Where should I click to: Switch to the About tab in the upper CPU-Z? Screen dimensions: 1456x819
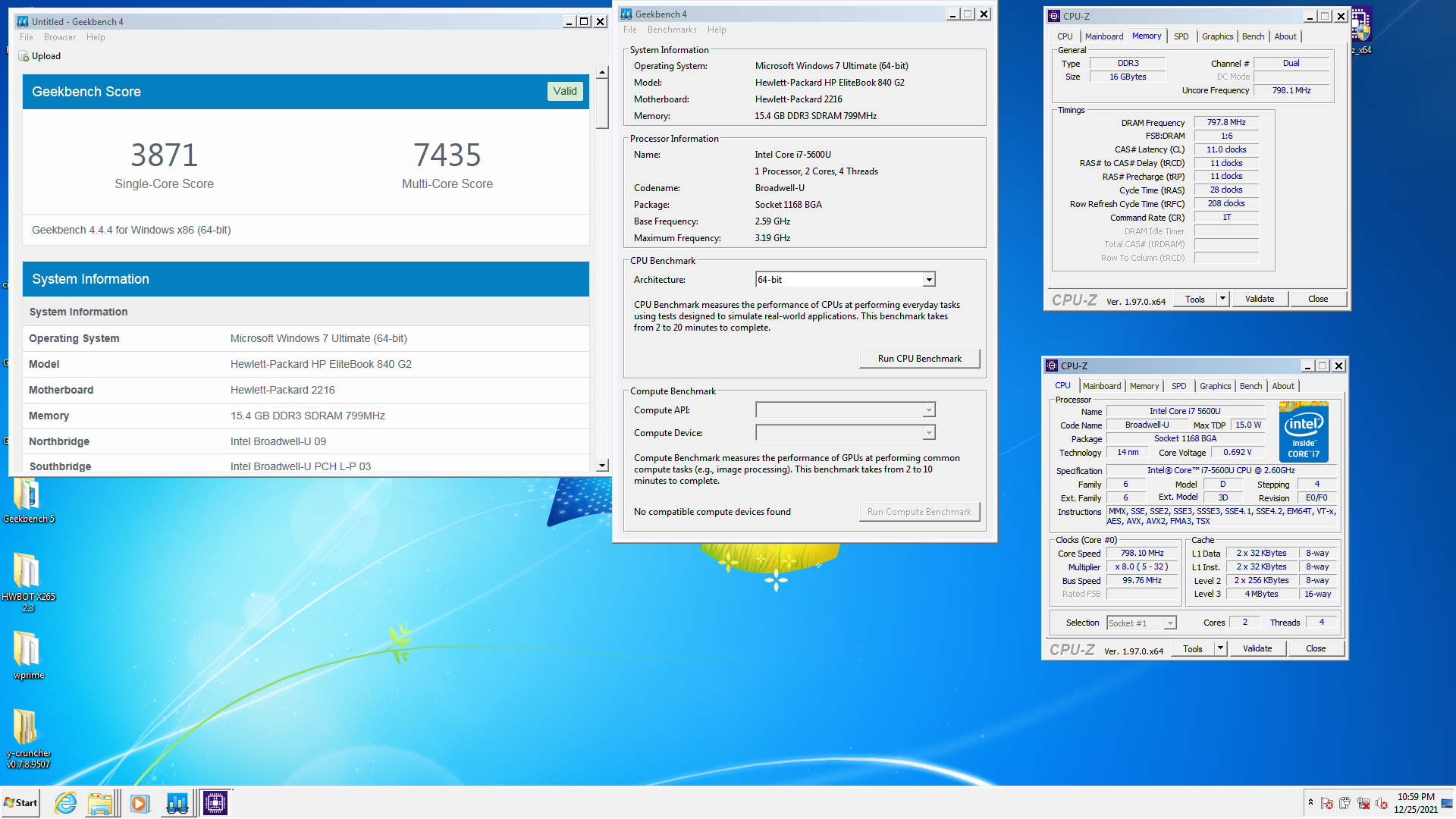(x=1285, y=36)
